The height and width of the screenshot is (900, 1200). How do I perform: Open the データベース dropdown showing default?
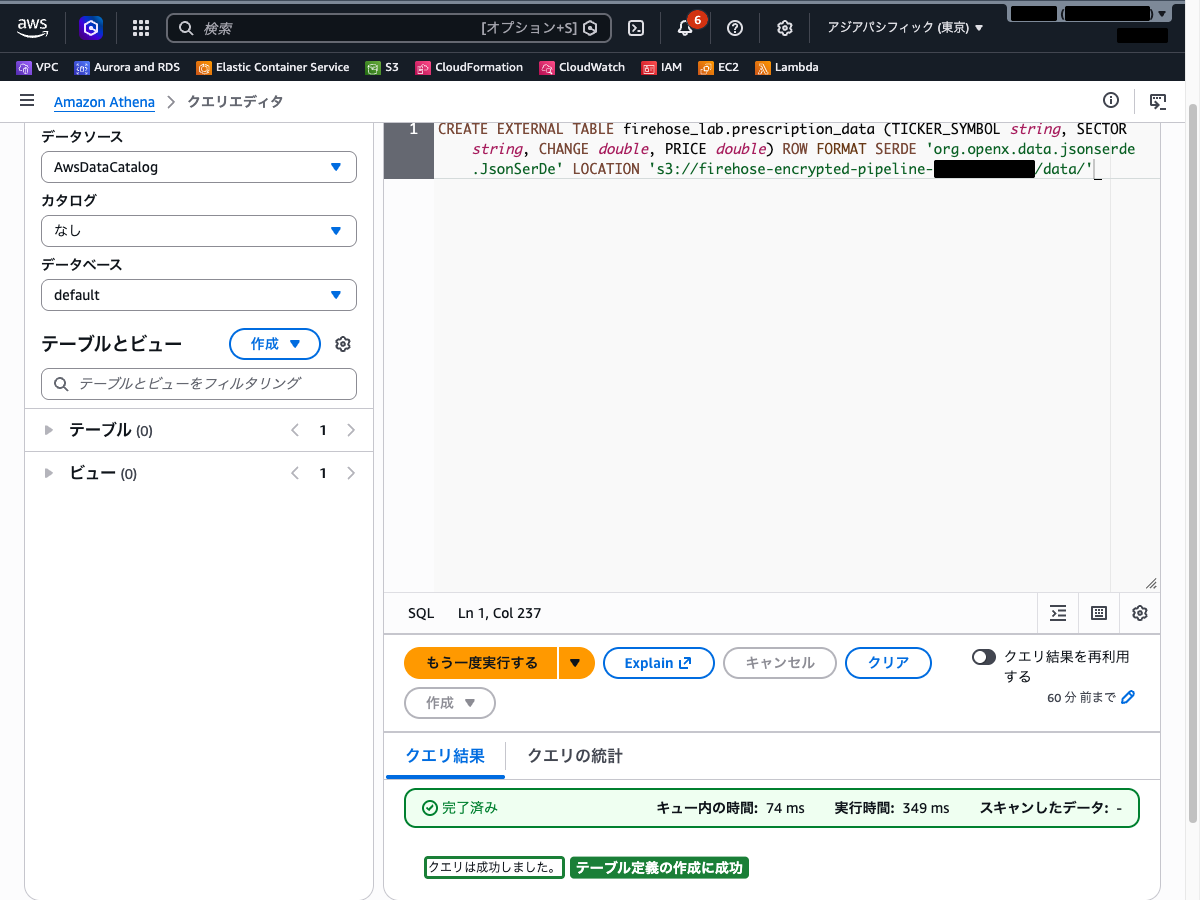coord(199,295)
